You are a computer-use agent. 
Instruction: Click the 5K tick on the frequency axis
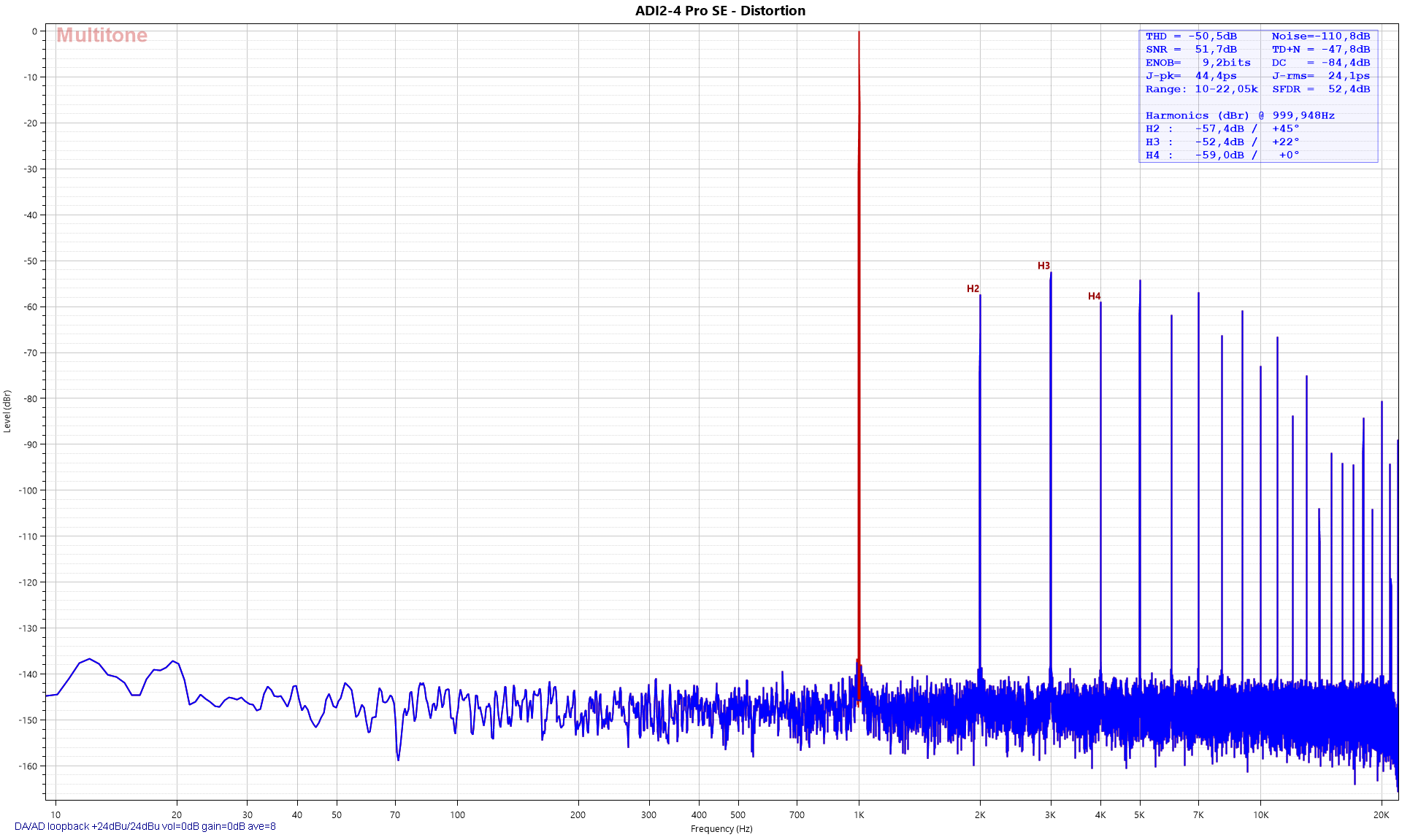click(1139, 815)
